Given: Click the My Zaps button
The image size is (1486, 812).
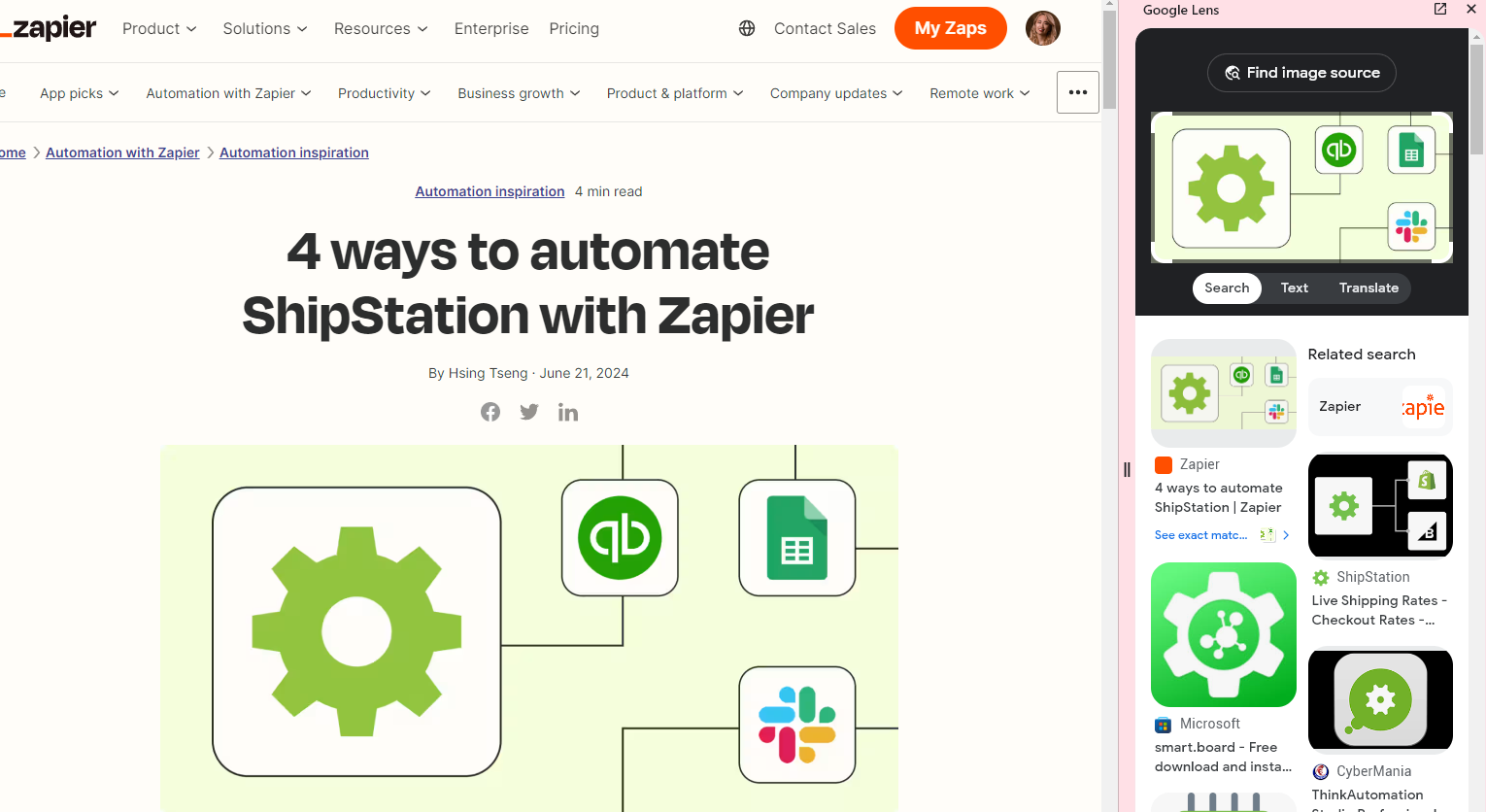Looking at the screenshot, I should point(951,28).
